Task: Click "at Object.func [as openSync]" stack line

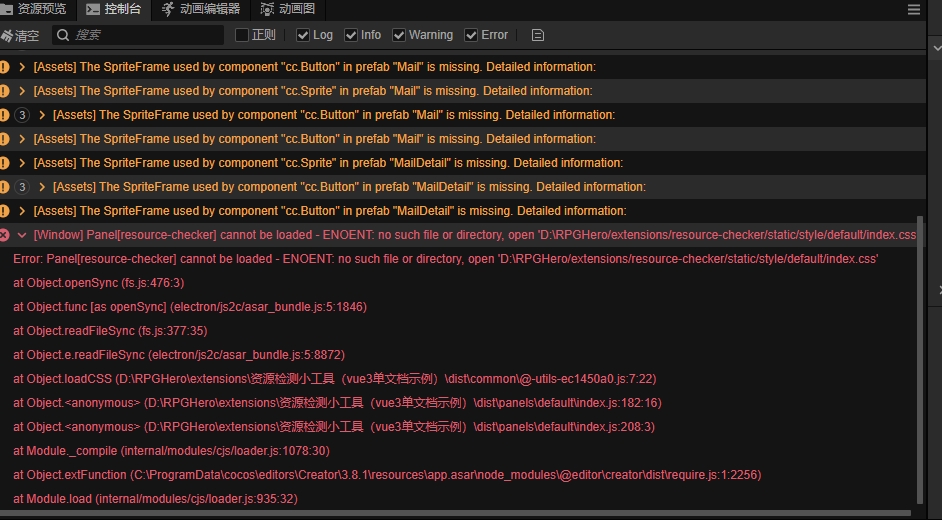Action: coord(190,307)
